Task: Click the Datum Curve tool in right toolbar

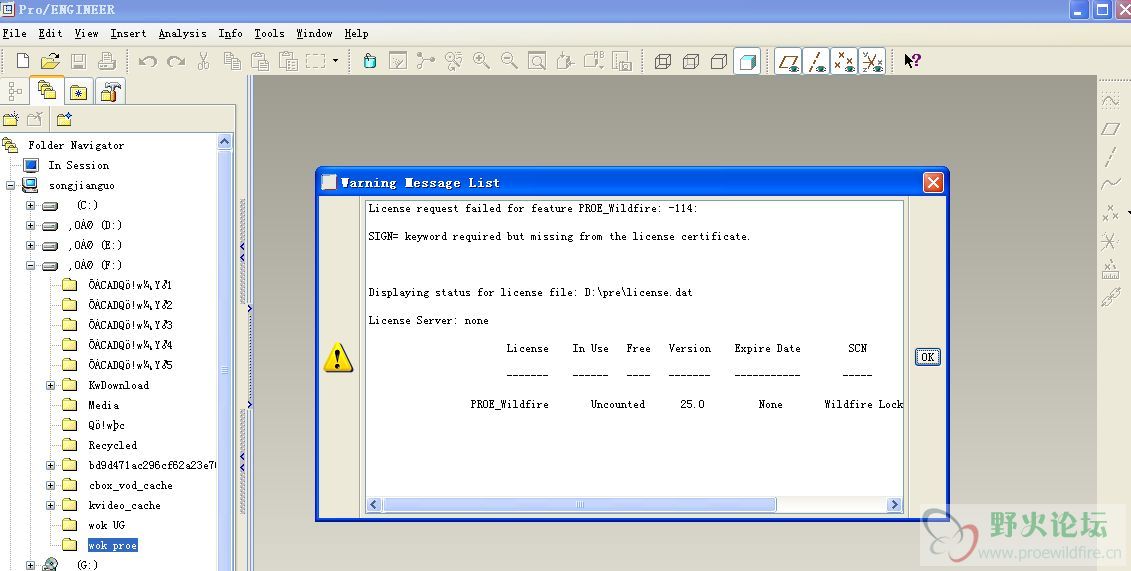Action: point(1111,184)
